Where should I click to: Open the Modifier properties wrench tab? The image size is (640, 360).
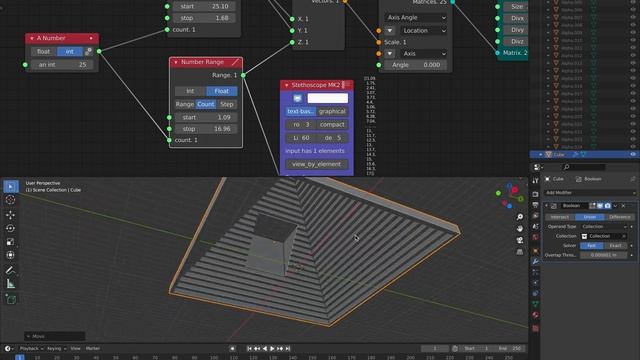click(535, 261)
